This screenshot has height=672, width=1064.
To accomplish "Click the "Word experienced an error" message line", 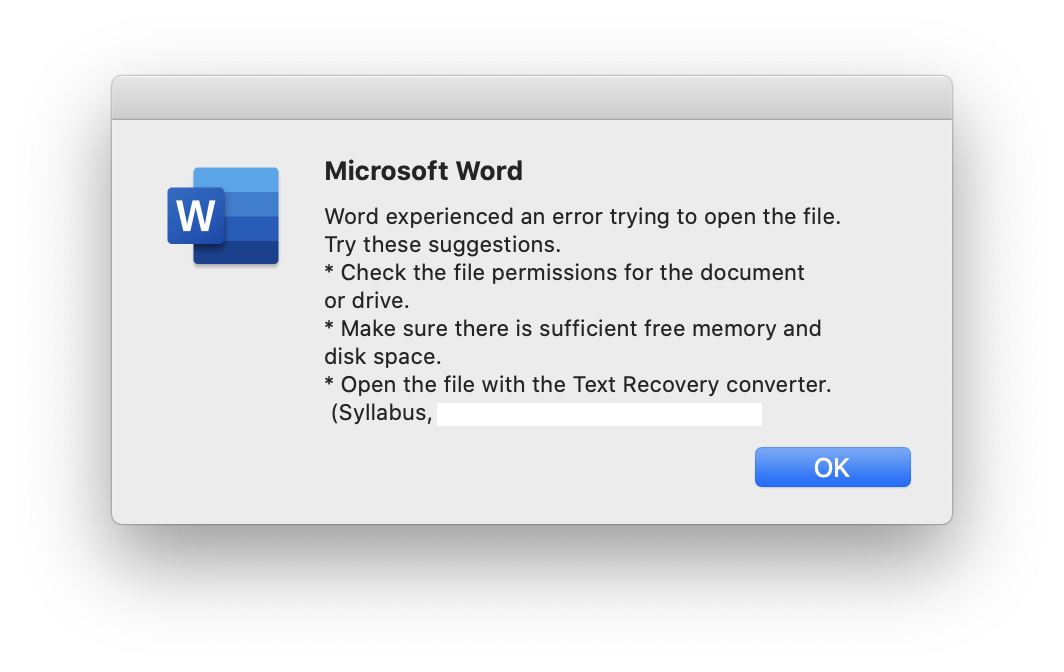I will (x=582, y=217).
